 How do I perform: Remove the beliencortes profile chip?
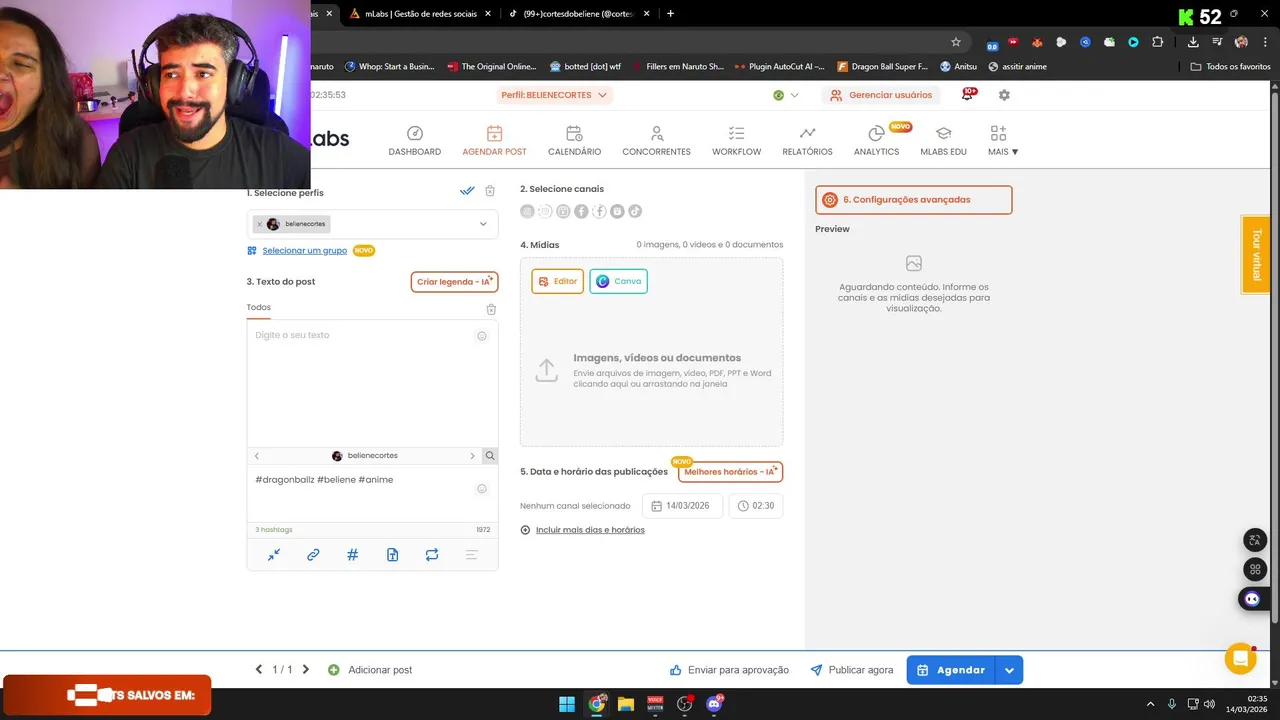[260, 224]
